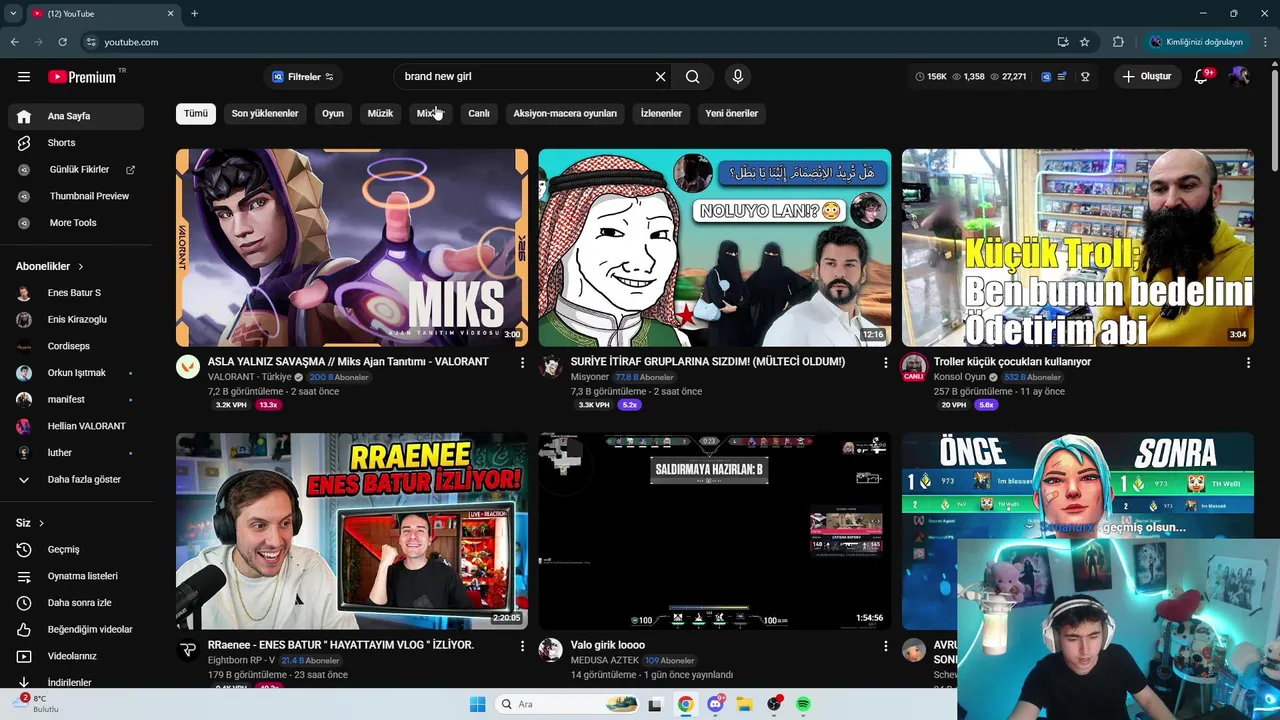Click the trophy icon in stats bar
Screen dimensions: 1280x720
[1085, 77]
